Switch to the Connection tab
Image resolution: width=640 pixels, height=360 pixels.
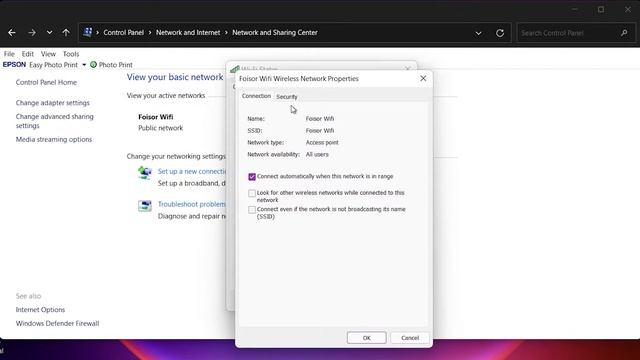click(x=256, y=96)
